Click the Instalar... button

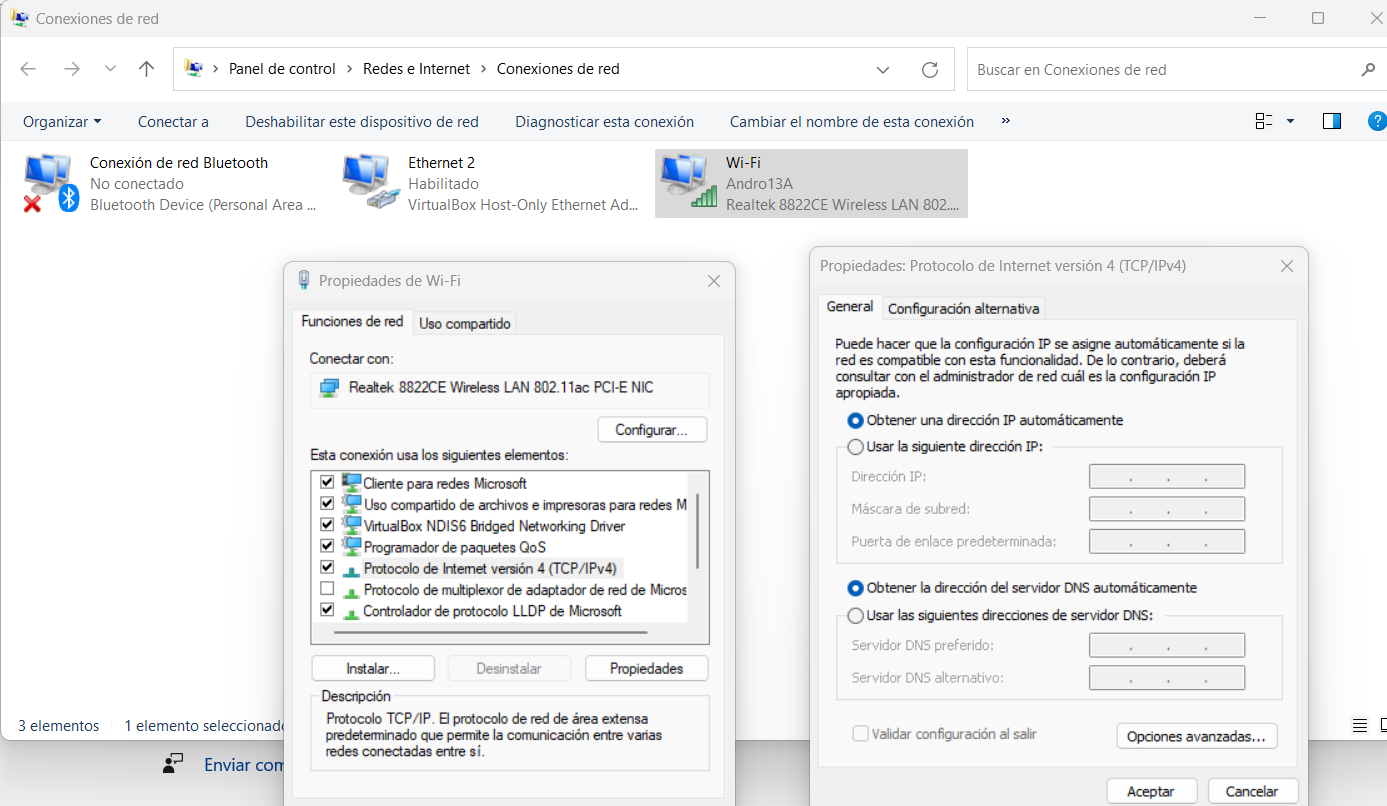tap(373, 668)
